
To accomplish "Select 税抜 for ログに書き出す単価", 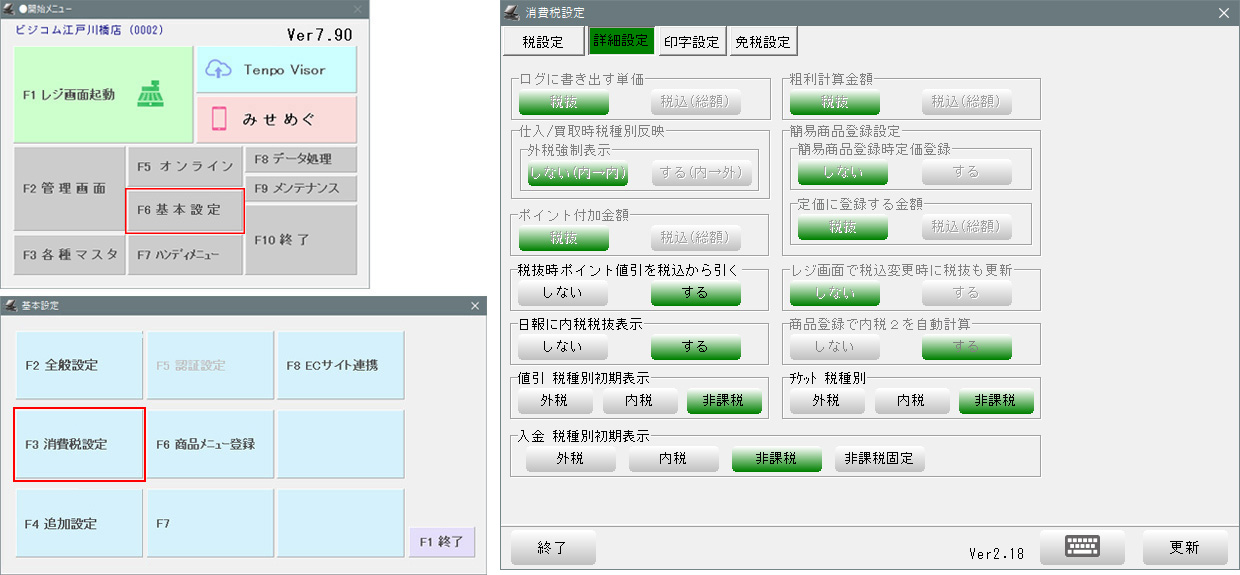I will click(564, 101).
